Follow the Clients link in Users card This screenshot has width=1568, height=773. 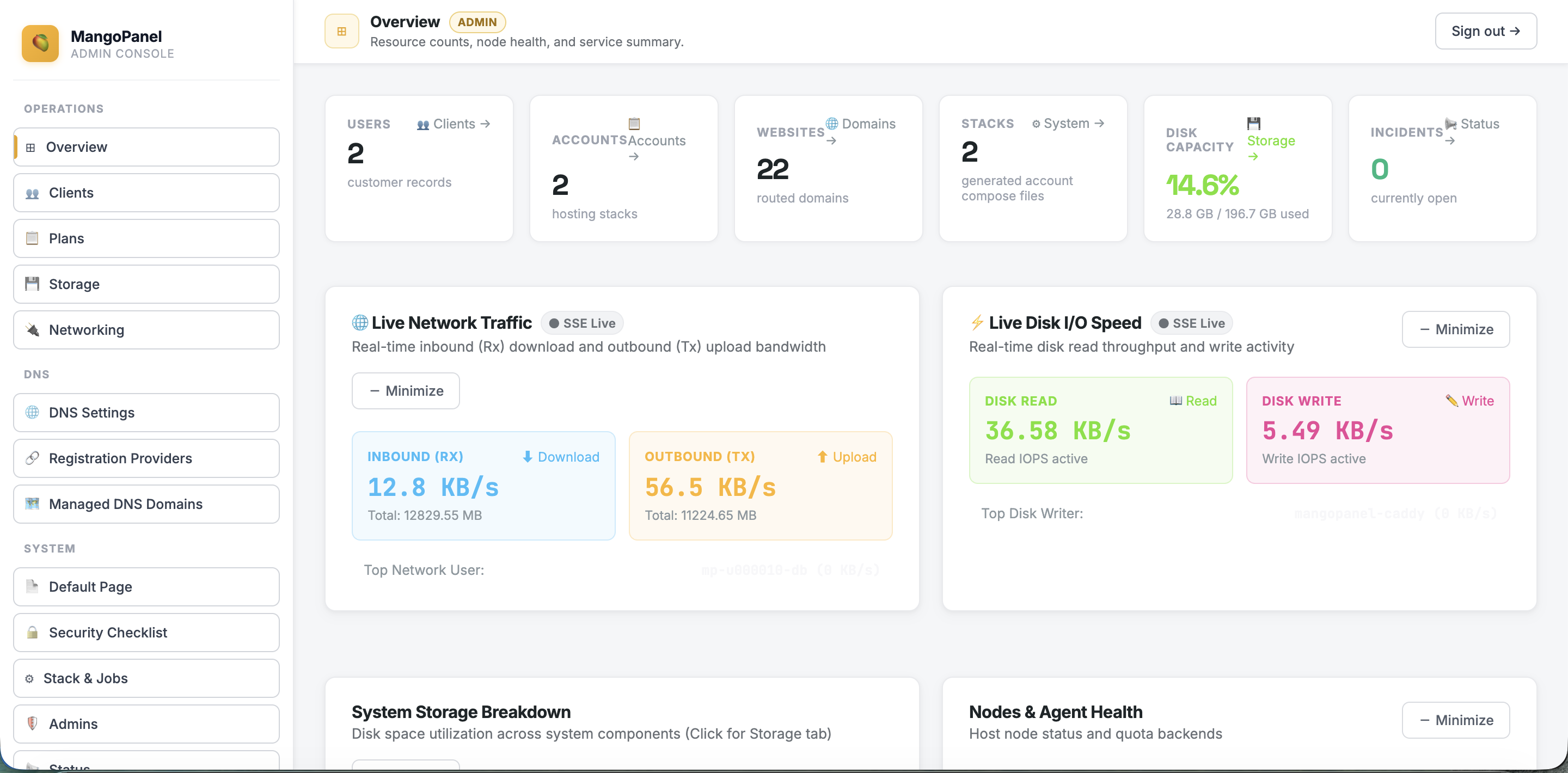[454, 124]
